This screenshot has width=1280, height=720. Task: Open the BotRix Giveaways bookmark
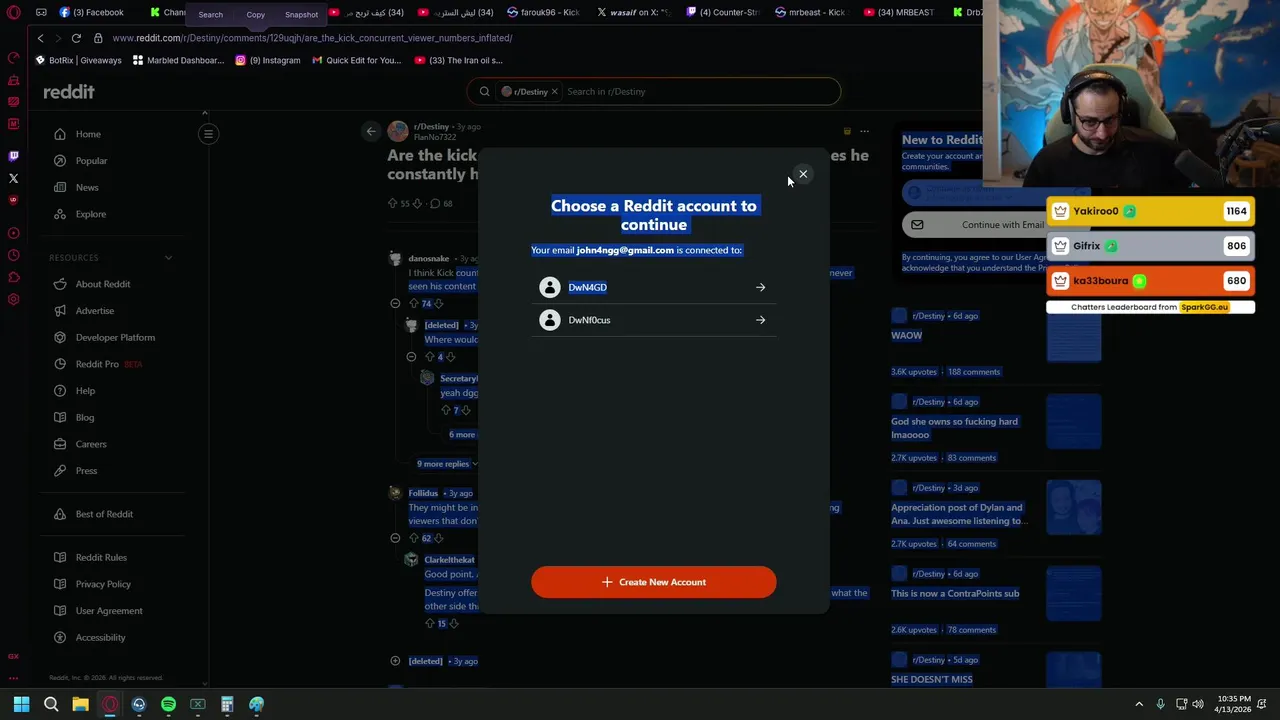pos(78,60)
